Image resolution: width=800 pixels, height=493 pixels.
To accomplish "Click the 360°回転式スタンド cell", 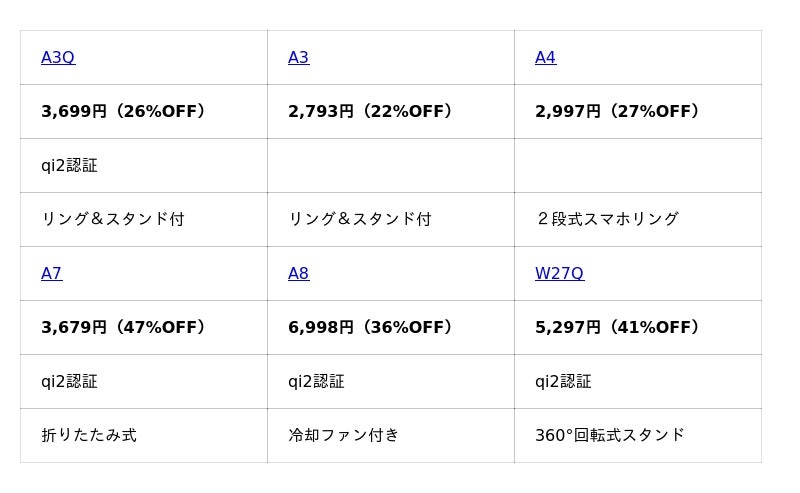I will (610, 436).
